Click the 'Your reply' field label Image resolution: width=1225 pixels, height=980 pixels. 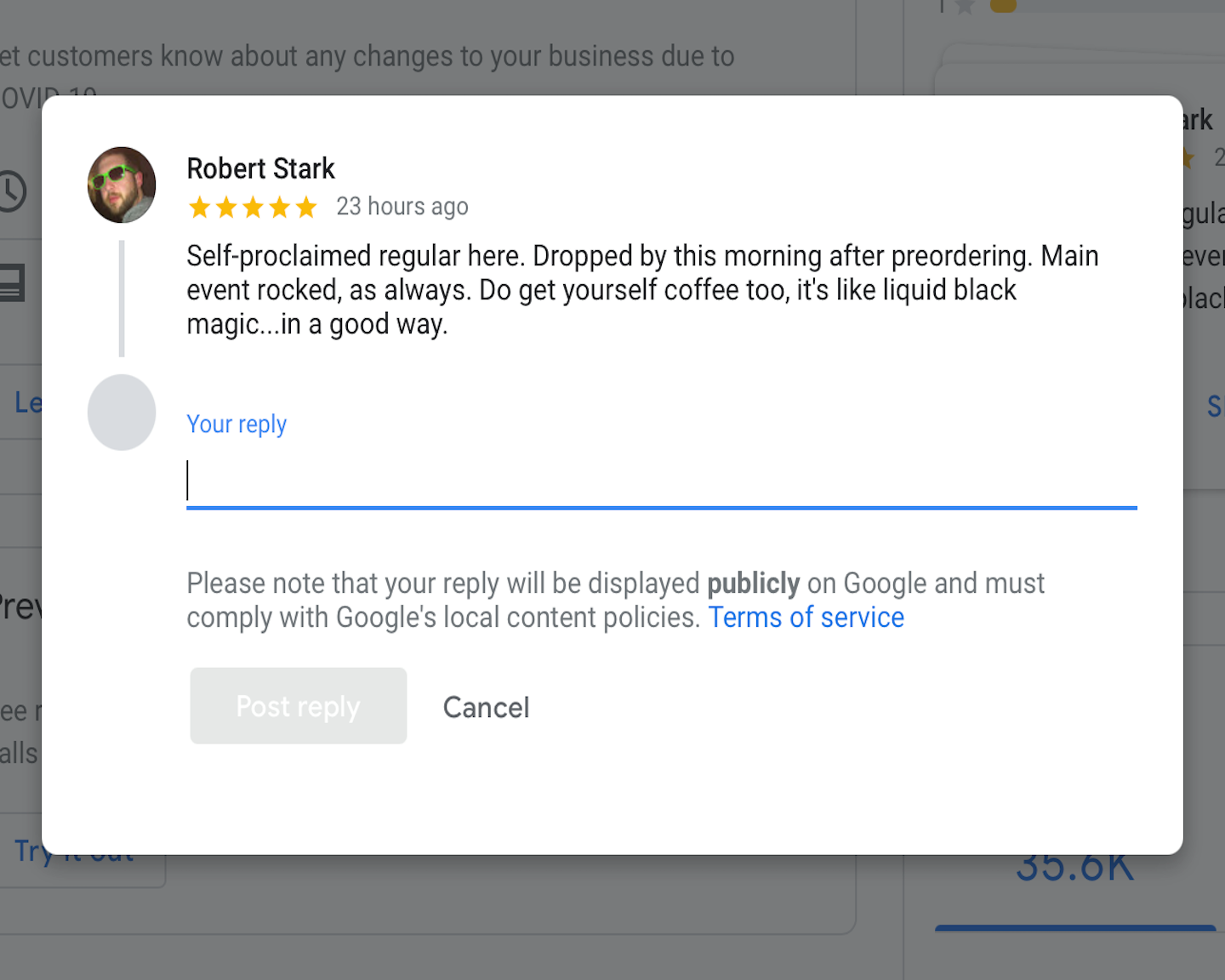click(236, 424)
